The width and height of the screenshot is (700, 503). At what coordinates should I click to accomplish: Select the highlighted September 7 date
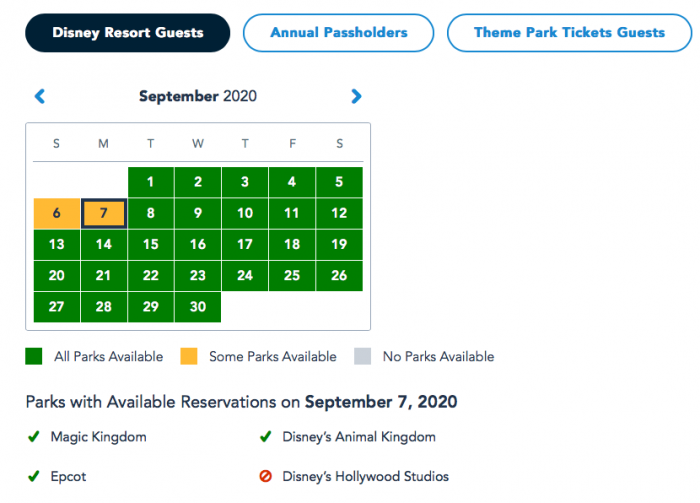click(x=104, y=213)
